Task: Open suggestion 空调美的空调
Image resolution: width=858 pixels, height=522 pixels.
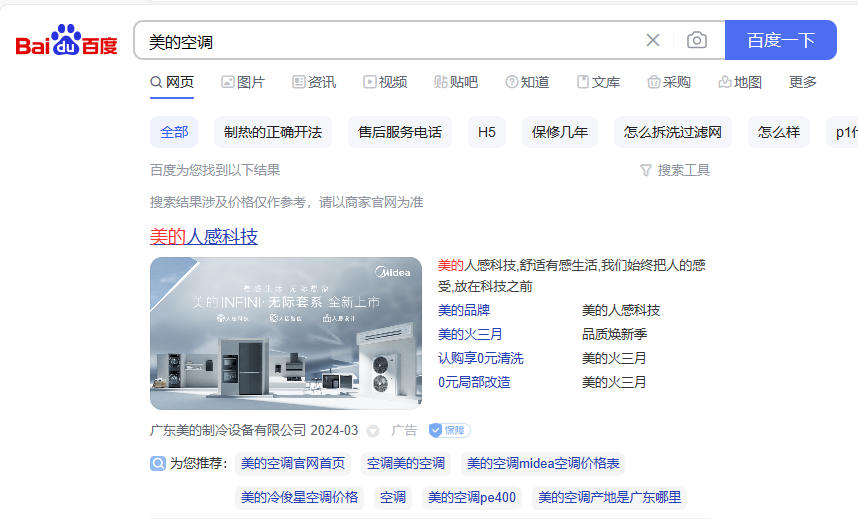Action: [x=406, y=463]
